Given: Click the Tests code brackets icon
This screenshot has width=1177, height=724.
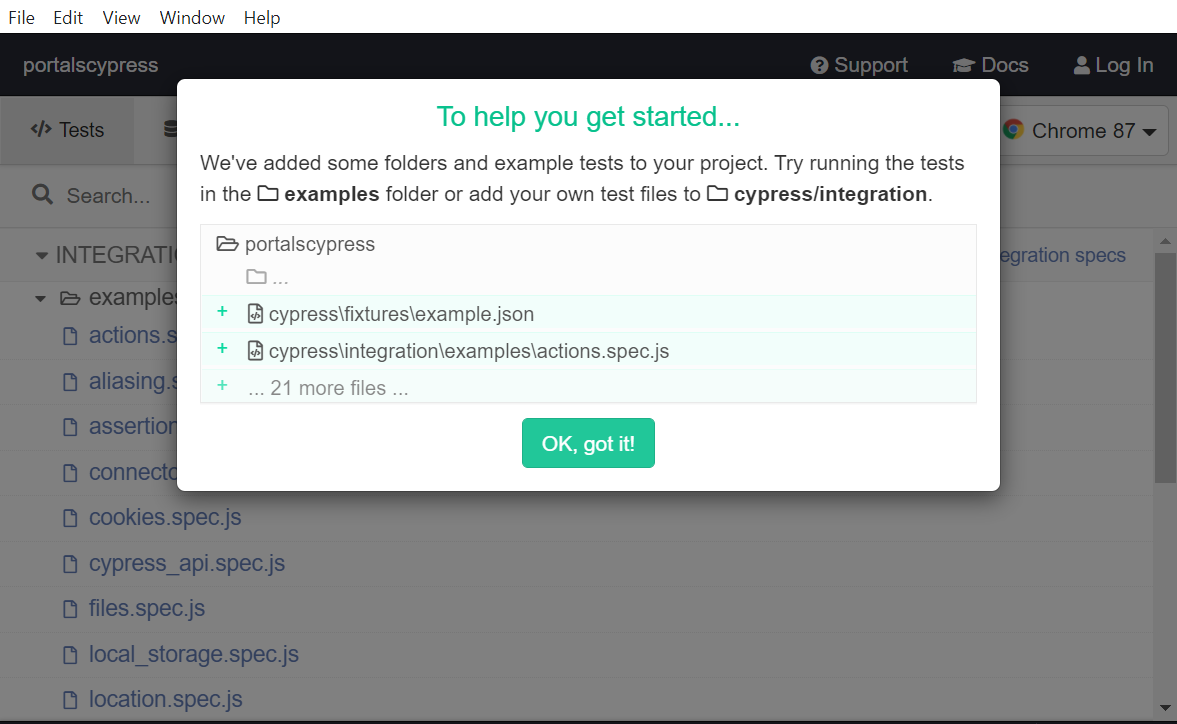Looking at the screenshot, I should [x=41, y=130].
